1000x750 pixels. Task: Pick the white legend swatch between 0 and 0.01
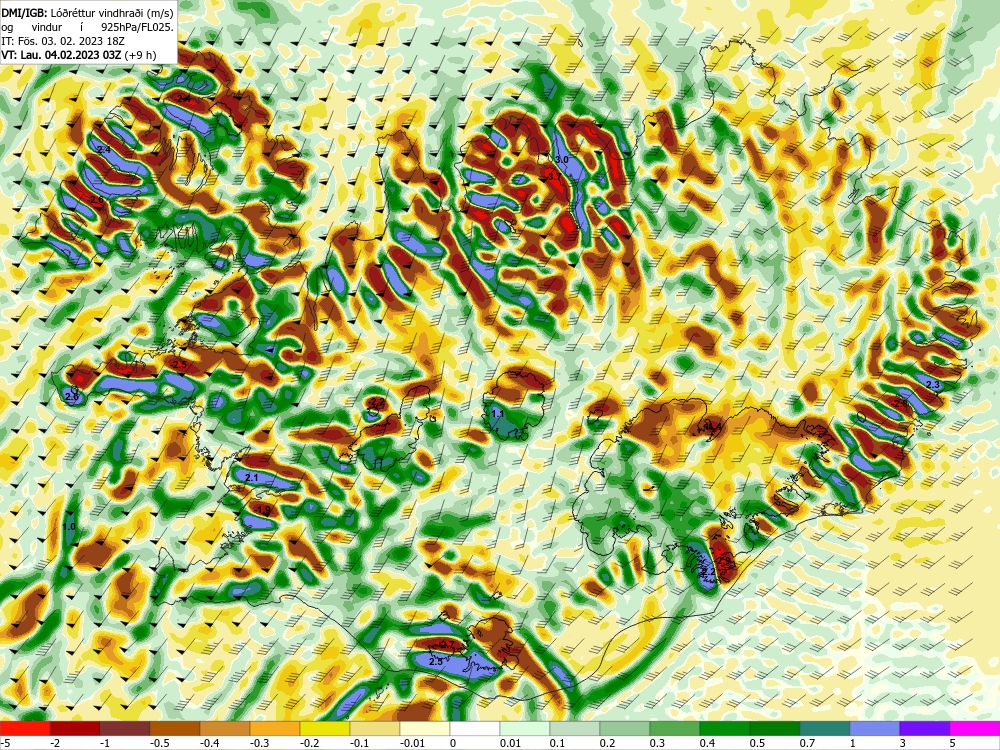coord(474,728)
